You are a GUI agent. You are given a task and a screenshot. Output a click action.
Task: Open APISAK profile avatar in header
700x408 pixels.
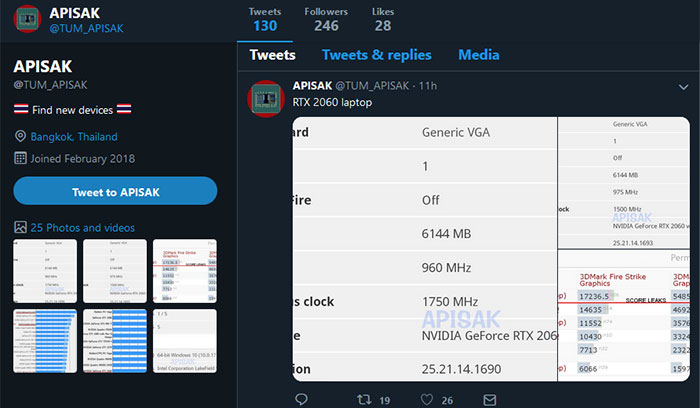[x=28, y=19]
